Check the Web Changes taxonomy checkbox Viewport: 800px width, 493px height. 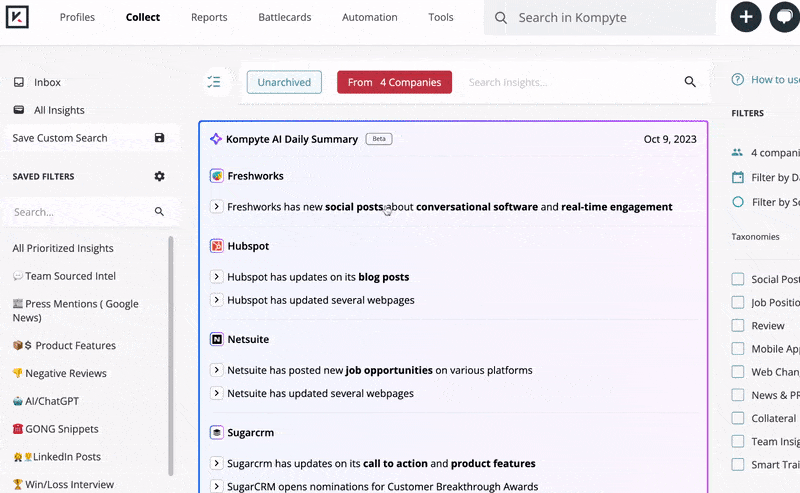click(x=738, y=372)
